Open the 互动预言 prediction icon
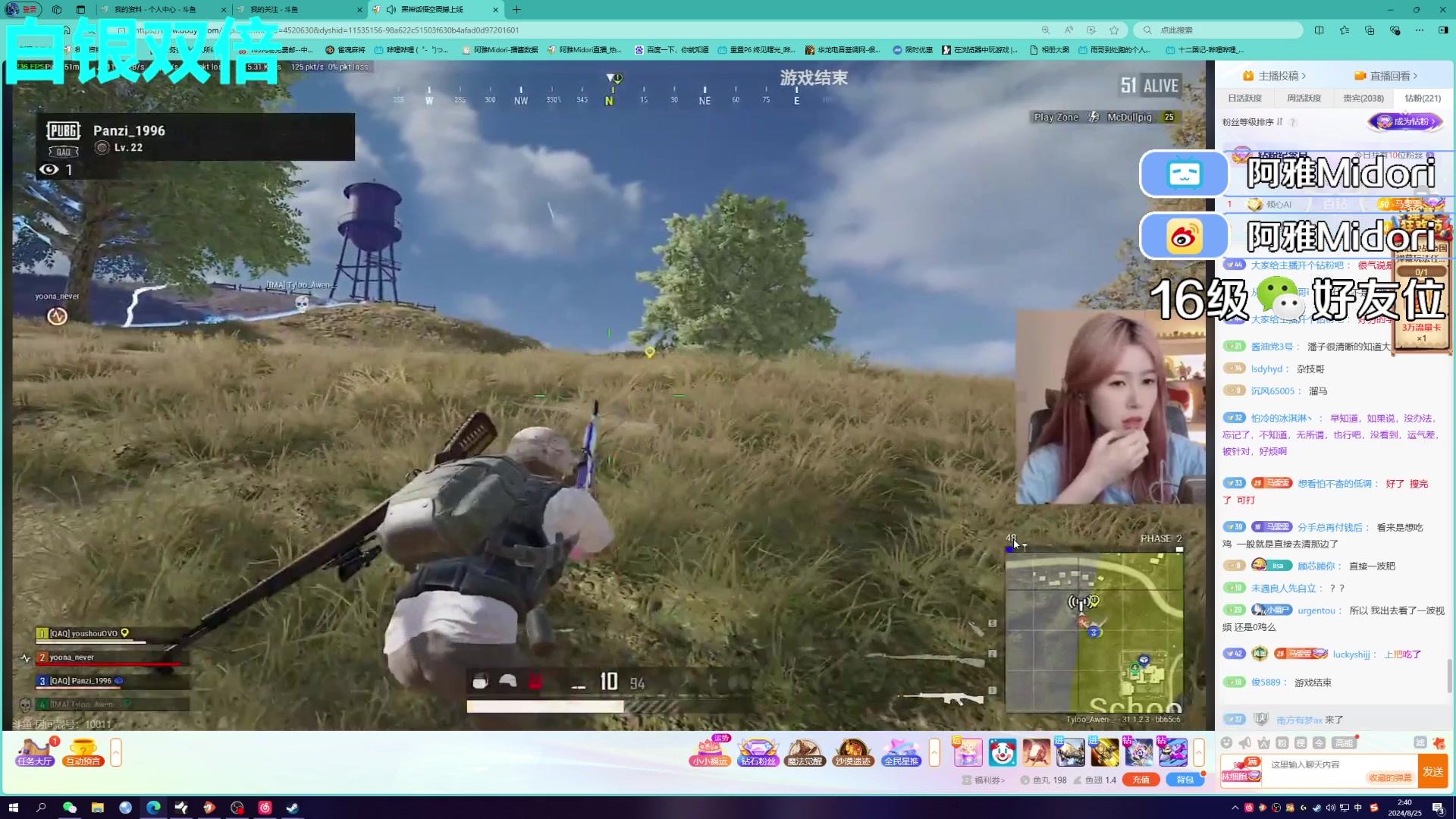 83,752
